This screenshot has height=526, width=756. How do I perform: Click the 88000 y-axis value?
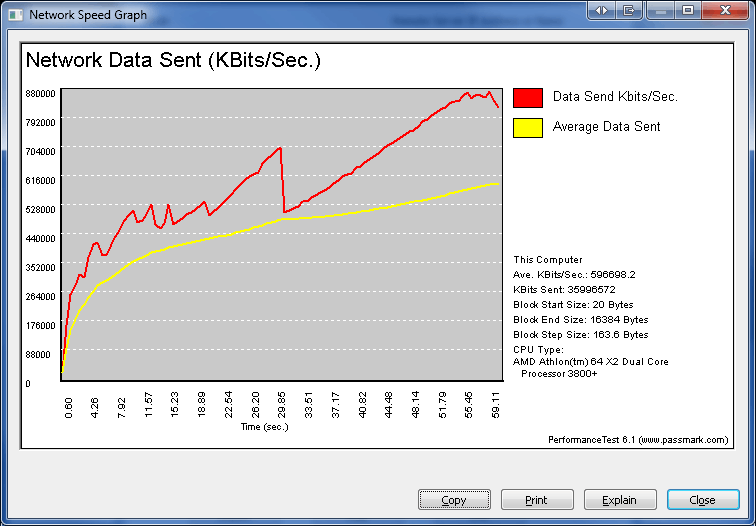coord(38,354)
